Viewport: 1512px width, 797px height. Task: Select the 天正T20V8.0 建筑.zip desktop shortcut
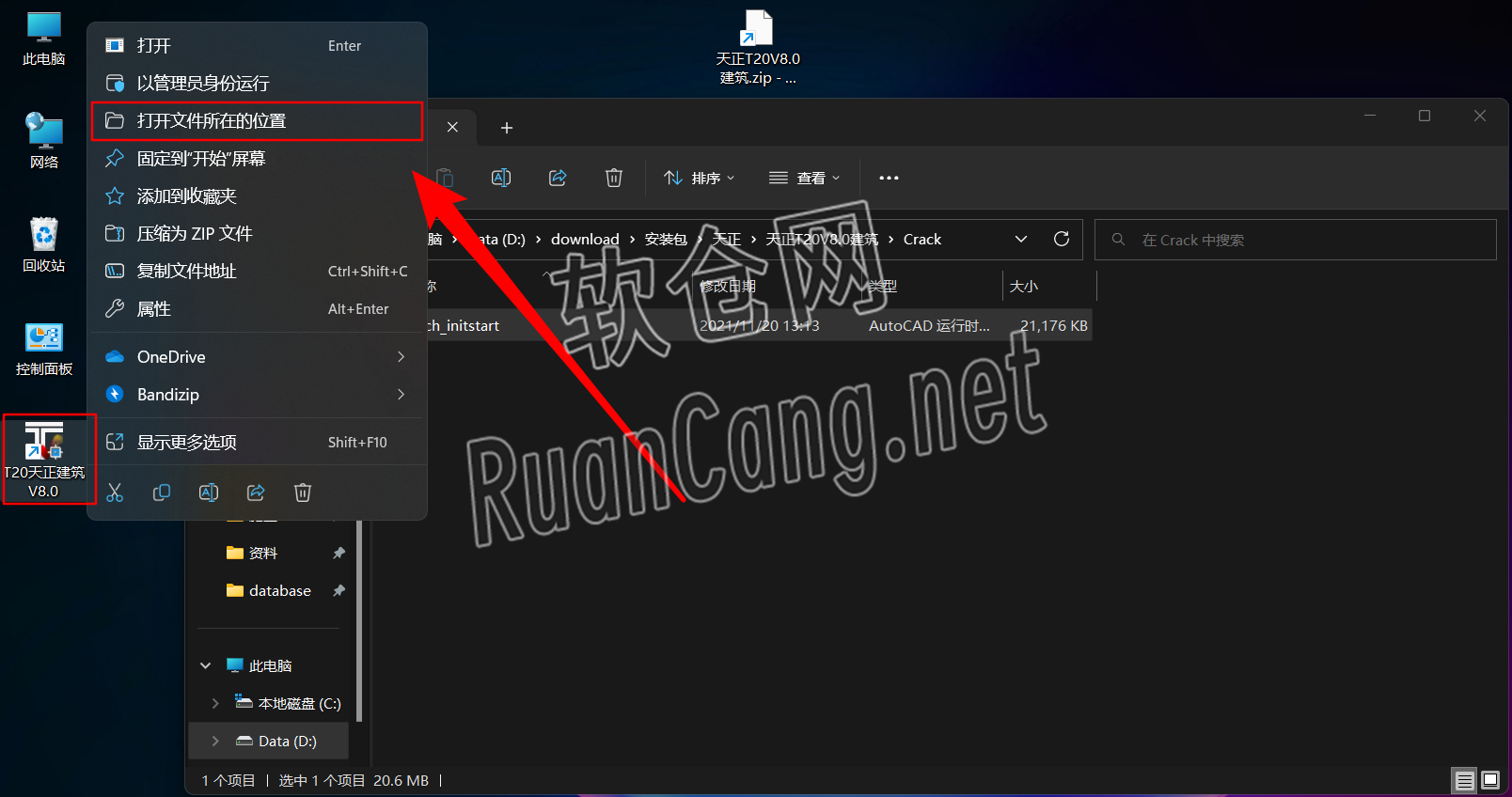coord(758,47)
